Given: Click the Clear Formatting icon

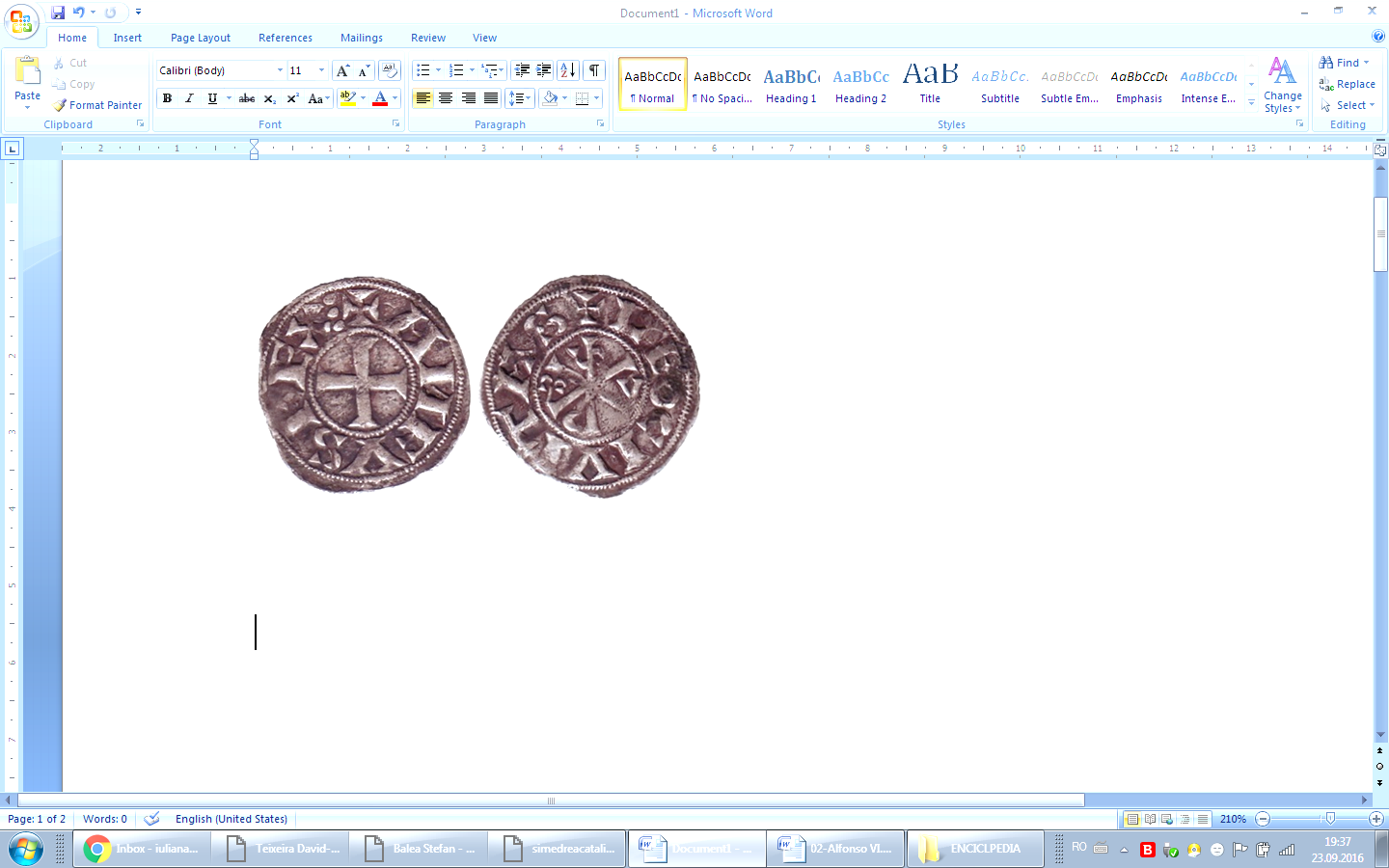Looking at the screenshot, I should point(390,70).
